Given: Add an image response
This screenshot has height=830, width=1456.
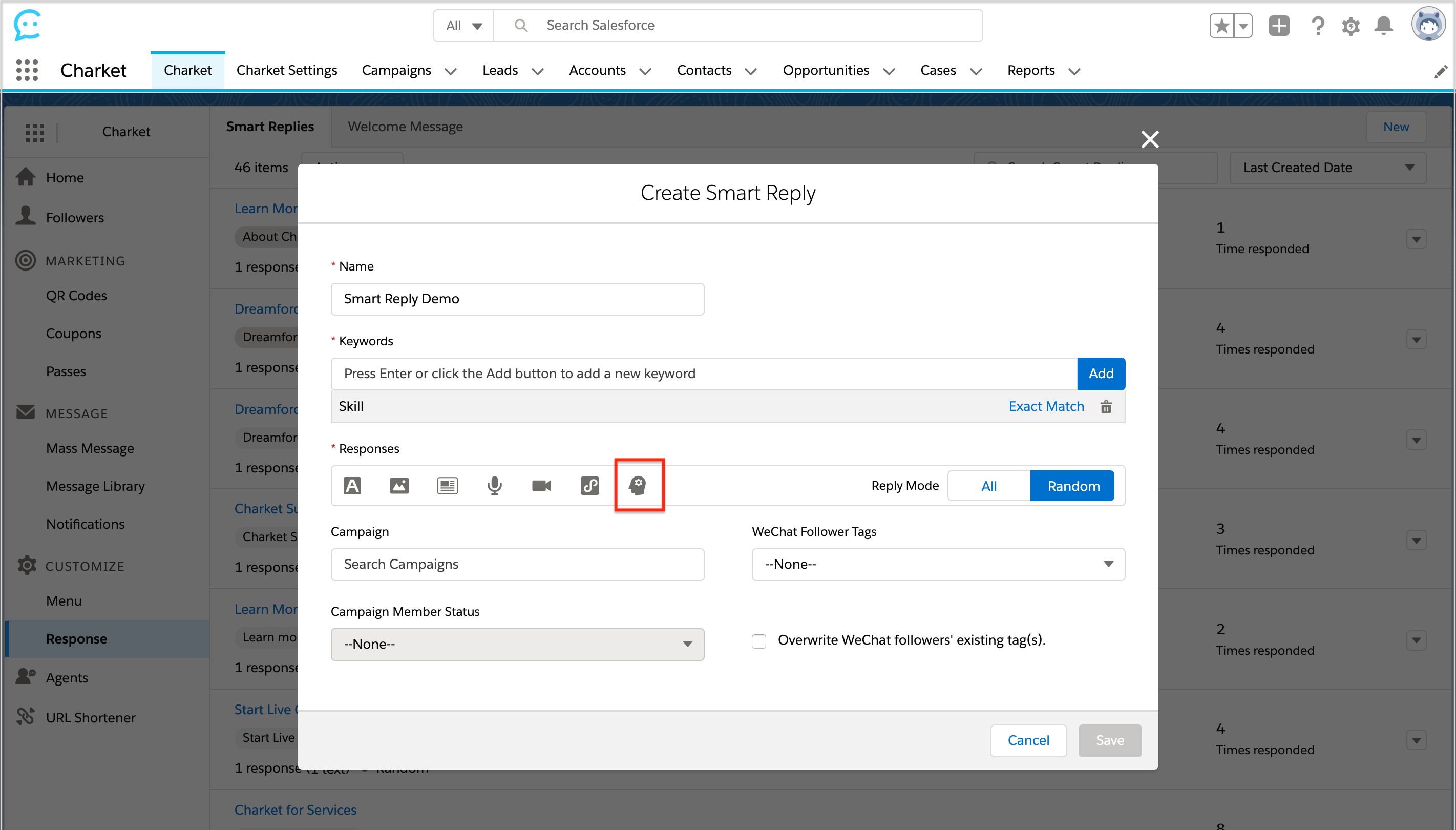Looking at the screenshot, I should pyautogui.click(x=399, y=486).
